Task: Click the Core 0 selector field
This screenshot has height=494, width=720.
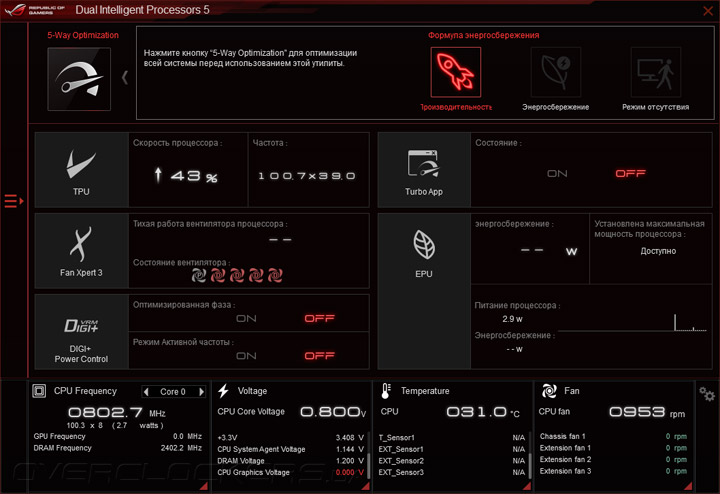Action: tap(173, 392)
